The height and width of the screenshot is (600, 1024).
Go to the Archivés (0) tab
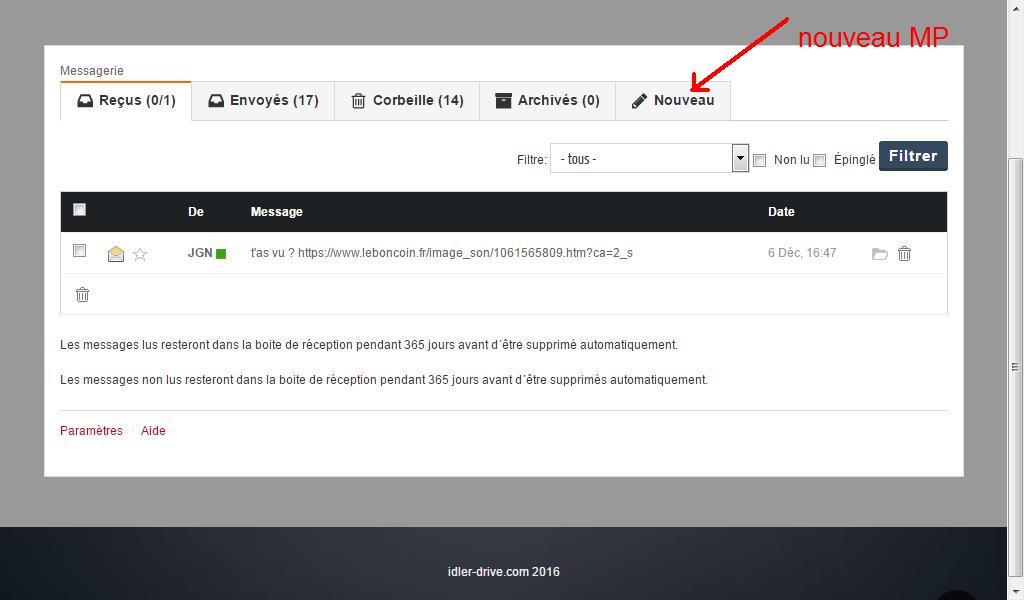click(547, 101)
